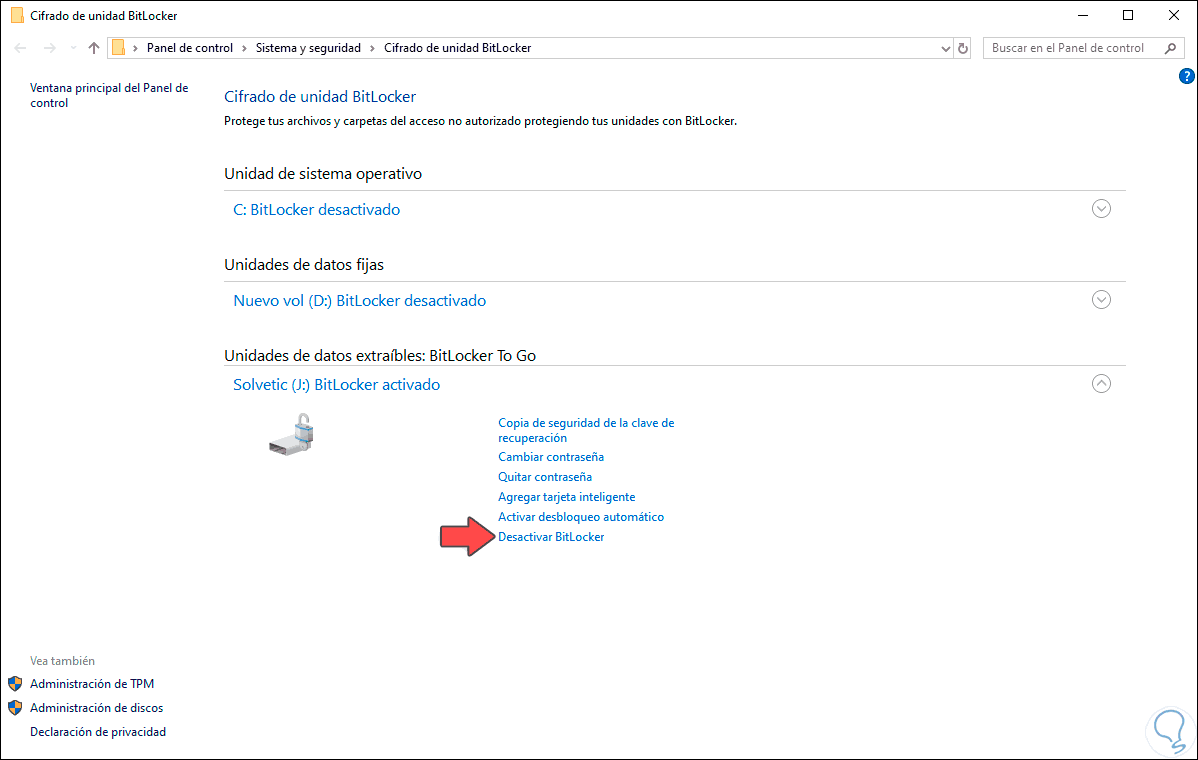Screen dimensions: 1198x760
Task: Click the 'Vea también' label
Action: pyautogui.click(x=62, y=661)
